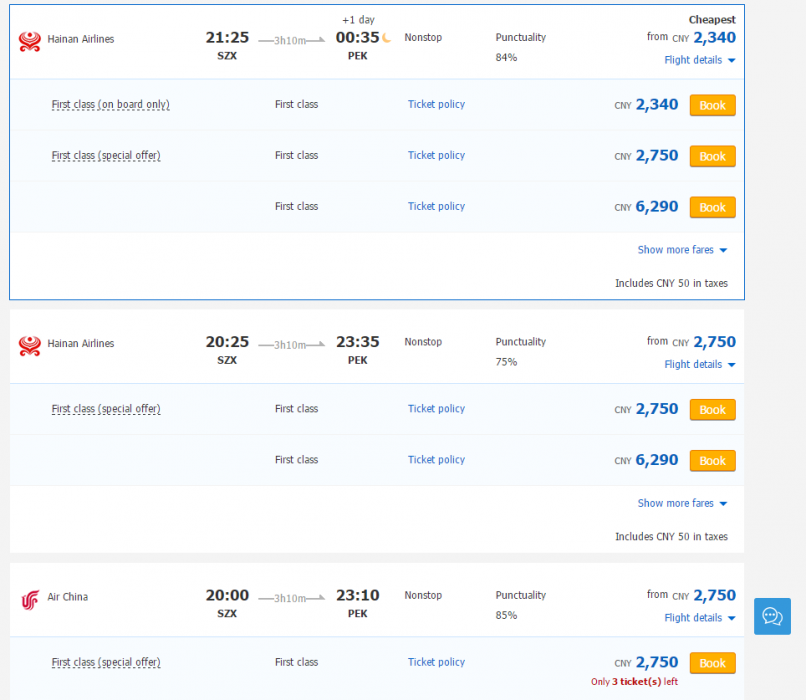
Task: Open Ticket policy for on-board-only fare
Action: point(436,104)
